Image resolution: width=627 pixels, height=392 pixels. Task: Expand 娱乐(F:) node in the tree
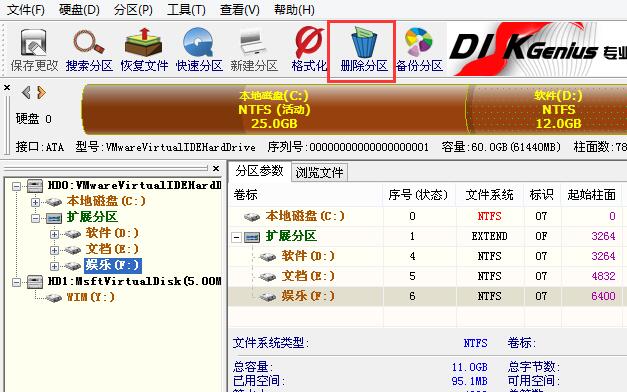coord(54,266)
